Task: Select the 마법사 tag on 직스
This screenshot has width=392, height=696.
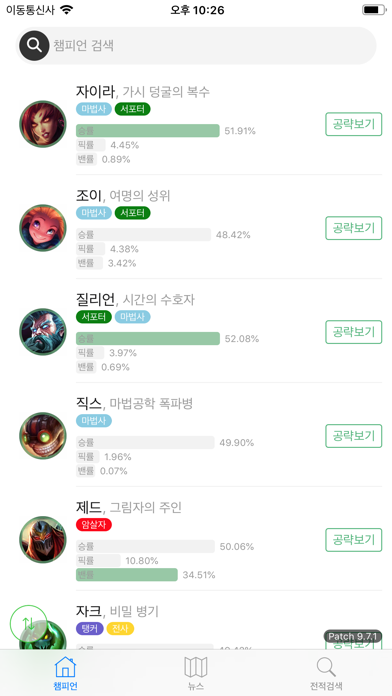Action: point(94,421)
